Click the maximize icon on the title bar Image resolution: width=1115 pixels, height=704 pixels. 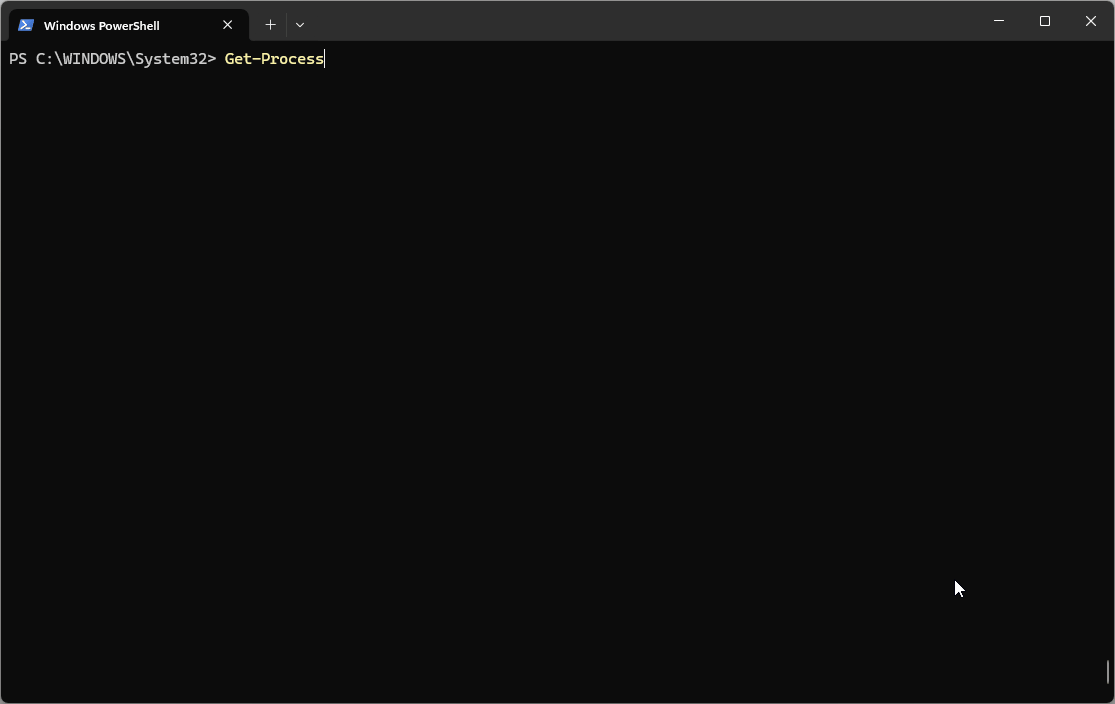coord(1044,21)
